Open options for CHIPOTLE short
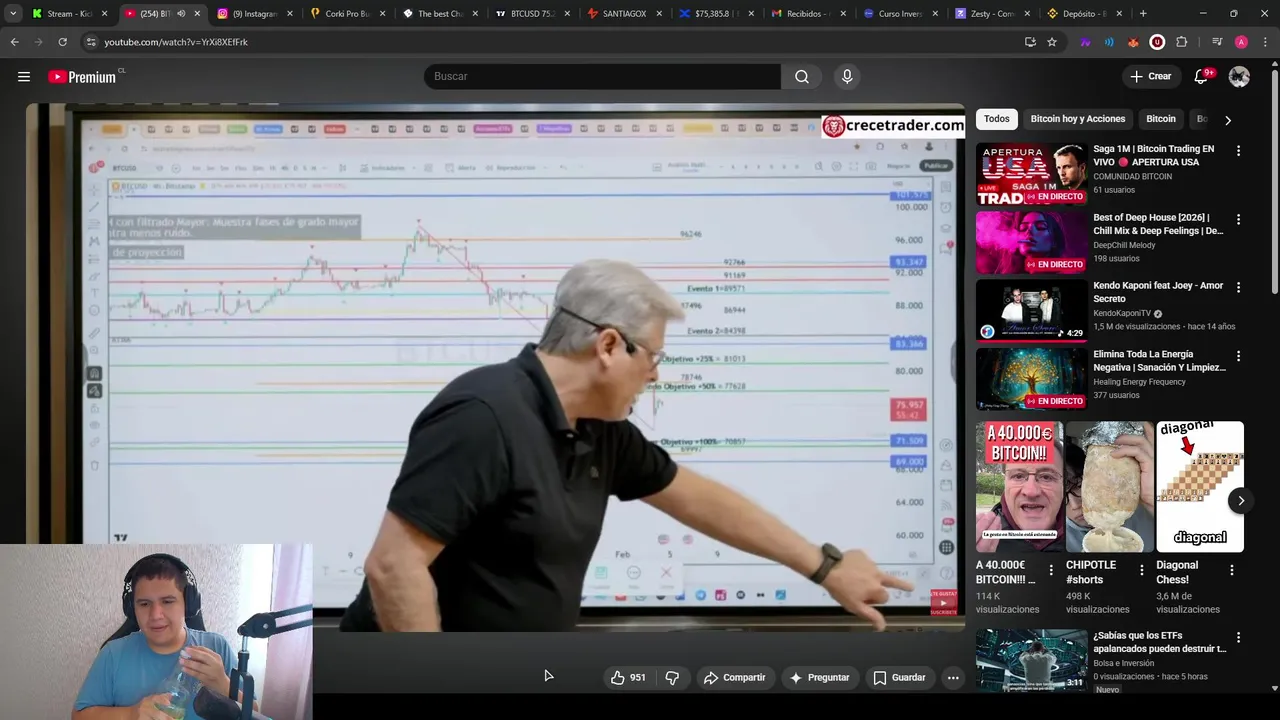Viewport: 1280px width, 720px height. tap(1141, 570)
